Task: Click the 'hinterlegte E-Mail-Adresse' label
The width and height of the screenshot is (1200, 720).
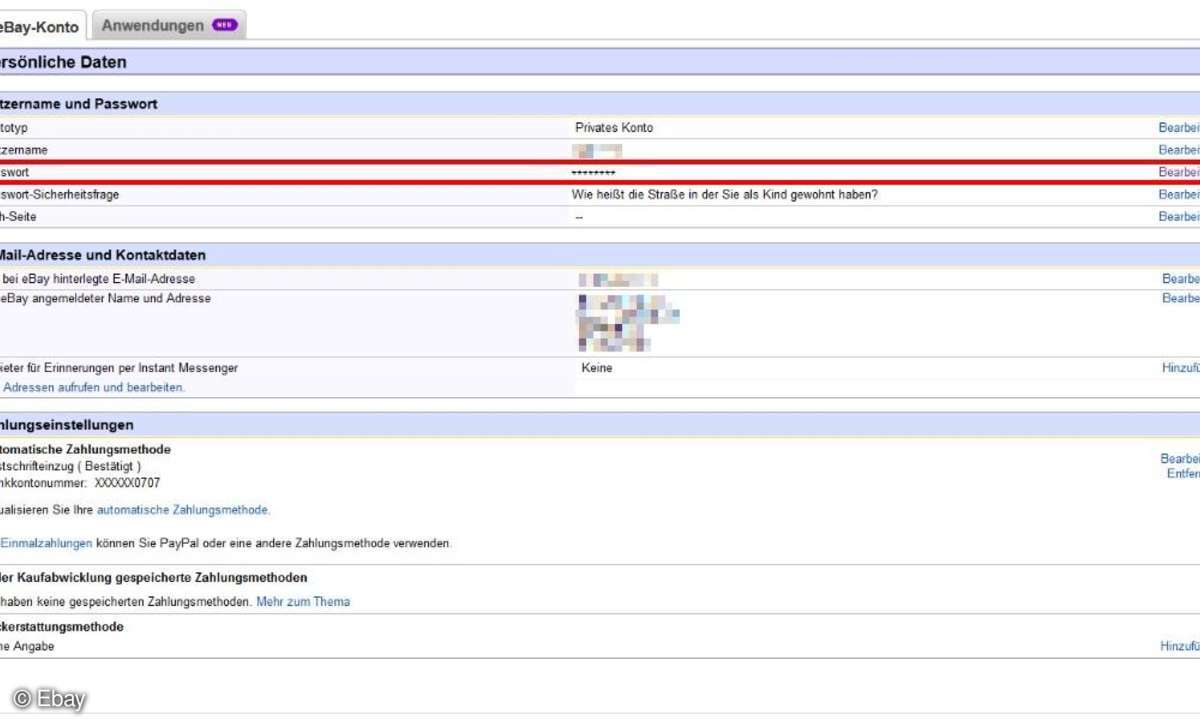Action: pos(98,279)
